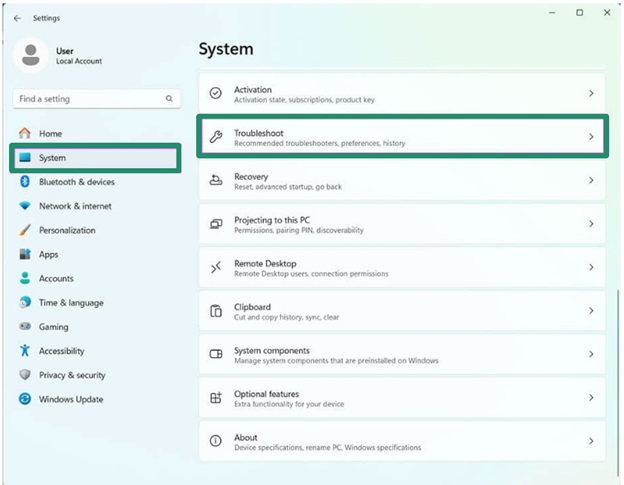This screenshot has width=624, height=485.
Task: Open the About row chevron arrow
Action: (x=590, y=441)
